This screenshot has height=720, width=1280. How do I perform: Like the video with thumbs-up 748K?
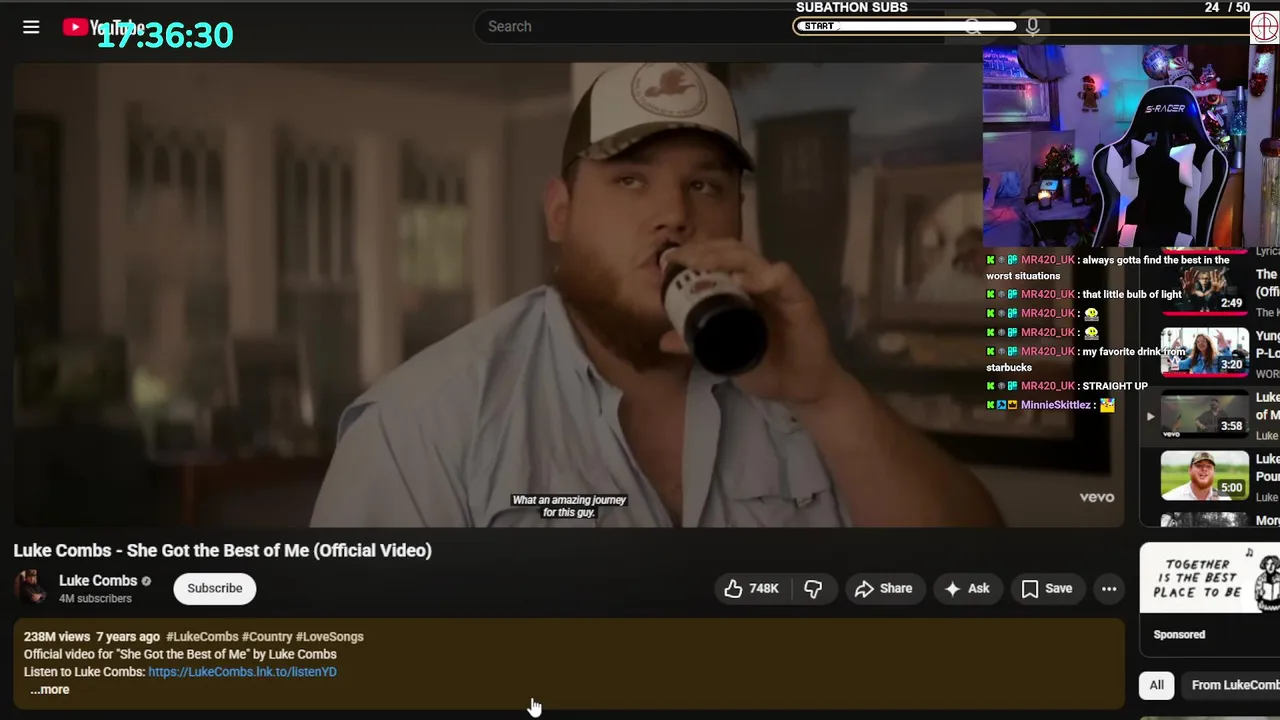point(751,588)
